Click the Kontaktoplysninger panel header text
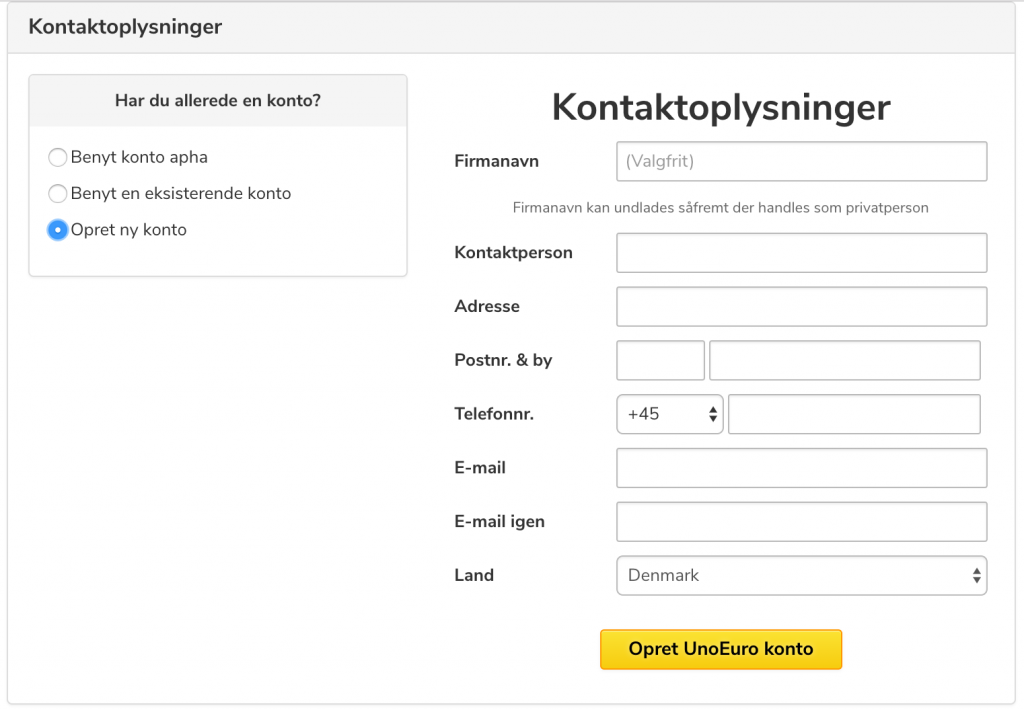 pos(125,27)
